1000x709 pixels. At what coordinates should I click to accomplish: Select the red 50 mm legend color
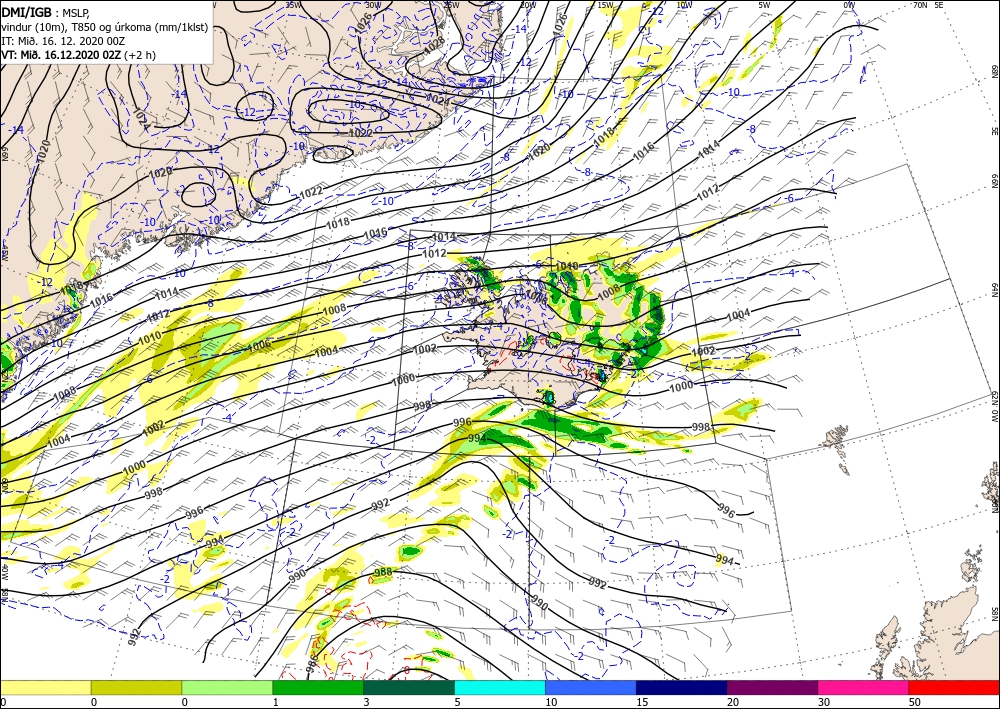954,687
